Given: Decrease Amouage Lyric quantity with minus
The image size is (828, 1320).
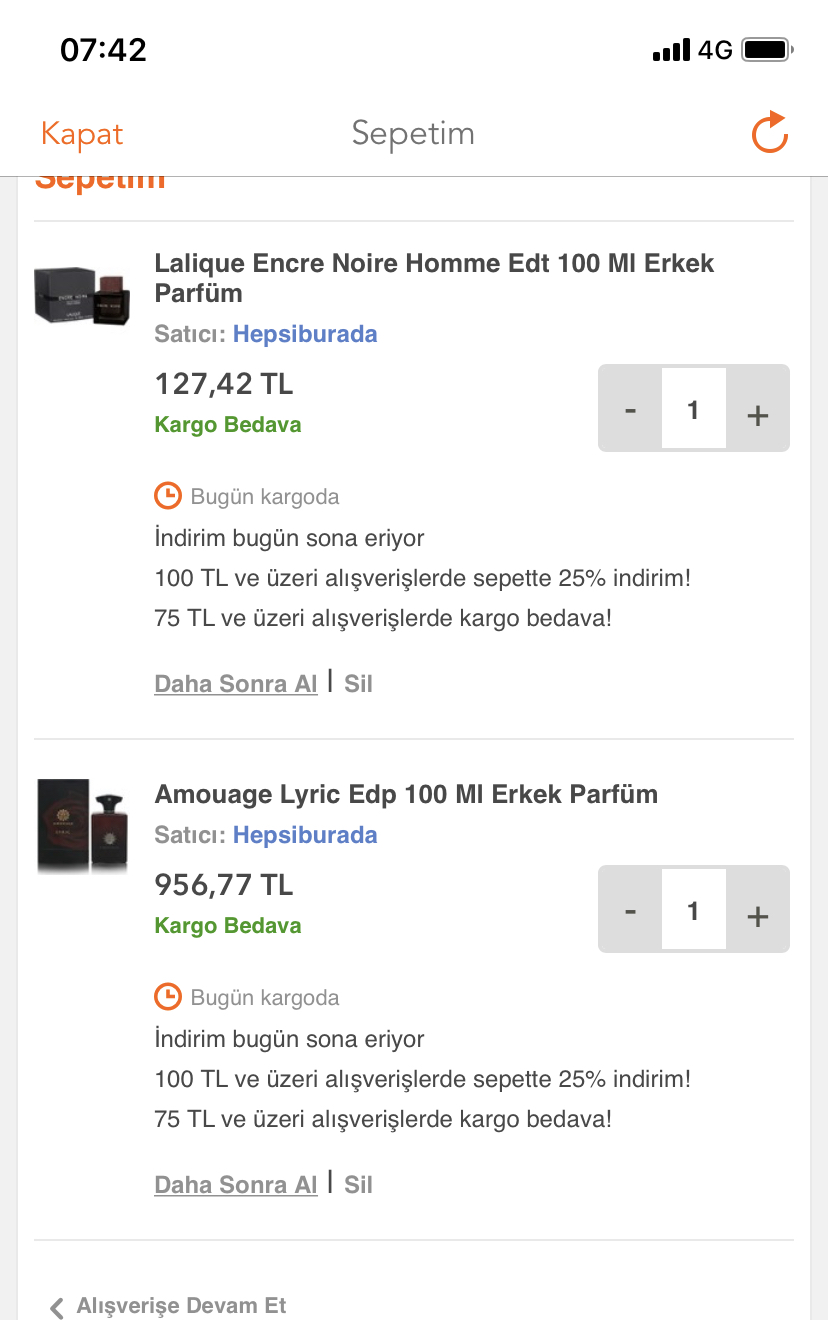Looking at the screenshot, I should point(630,911).
